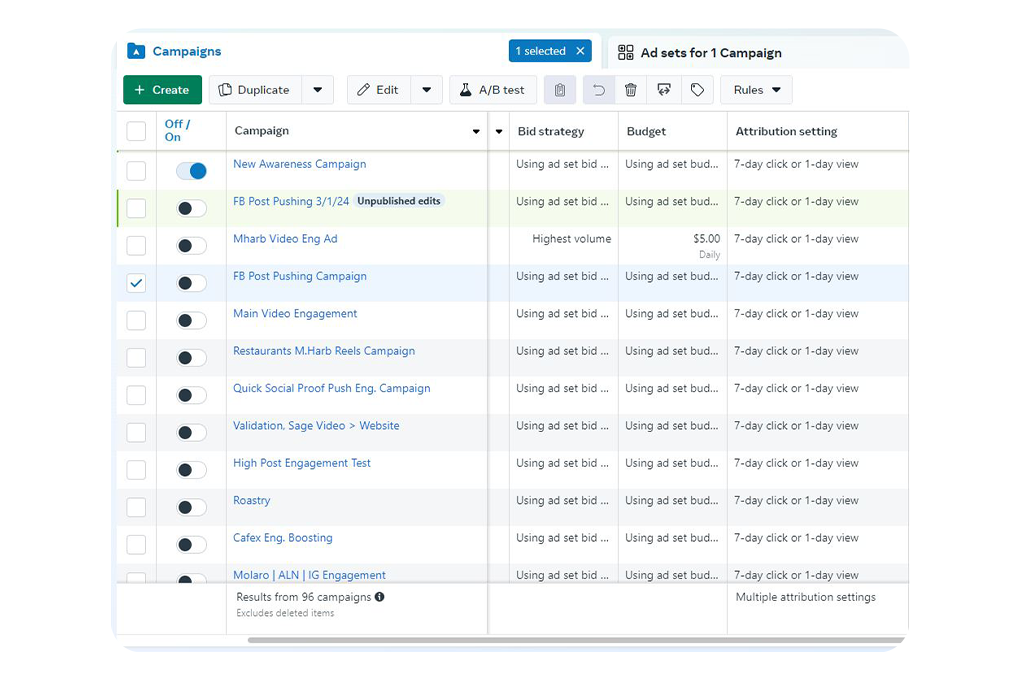The height and width of the screenshot is (681, 1022).
Task: Turn on the Quick Social Proof Push toggle
Action: [x=192, y=395]
